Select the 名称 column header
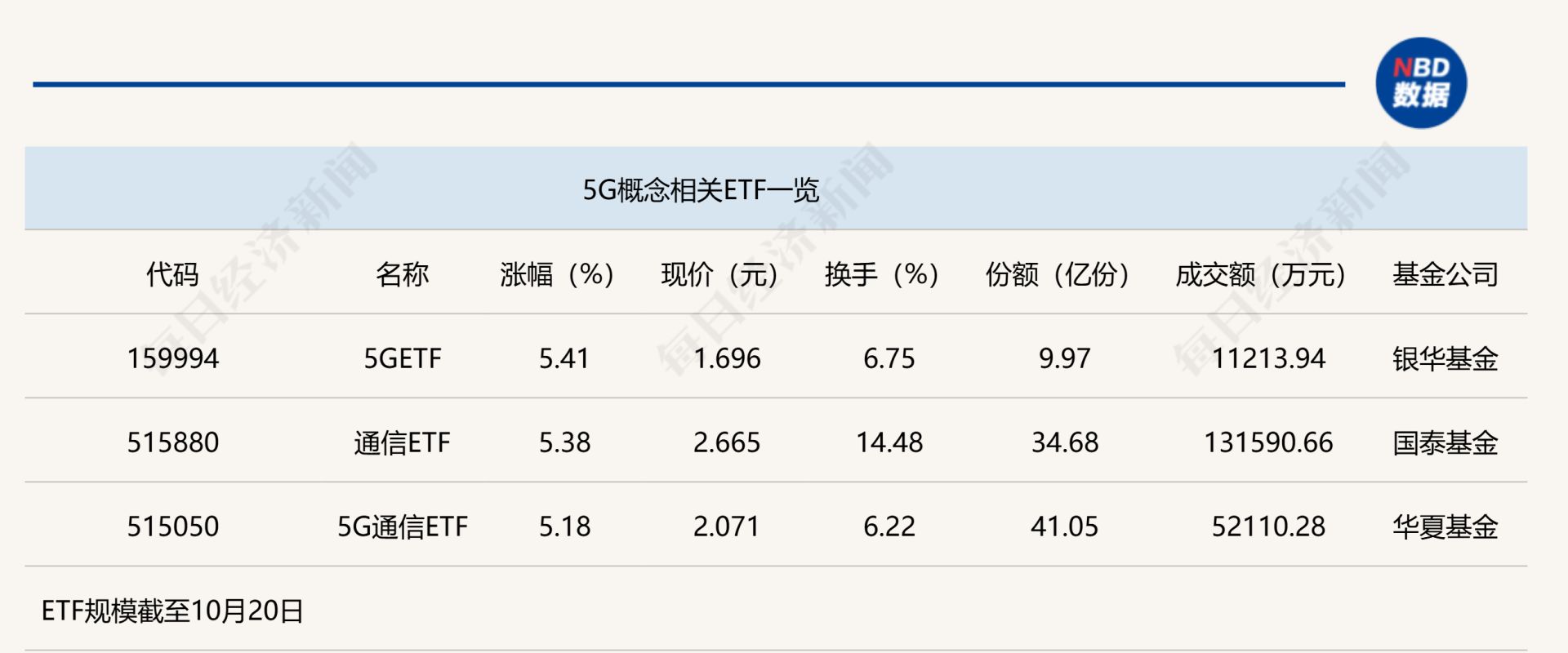 [402, 274]
